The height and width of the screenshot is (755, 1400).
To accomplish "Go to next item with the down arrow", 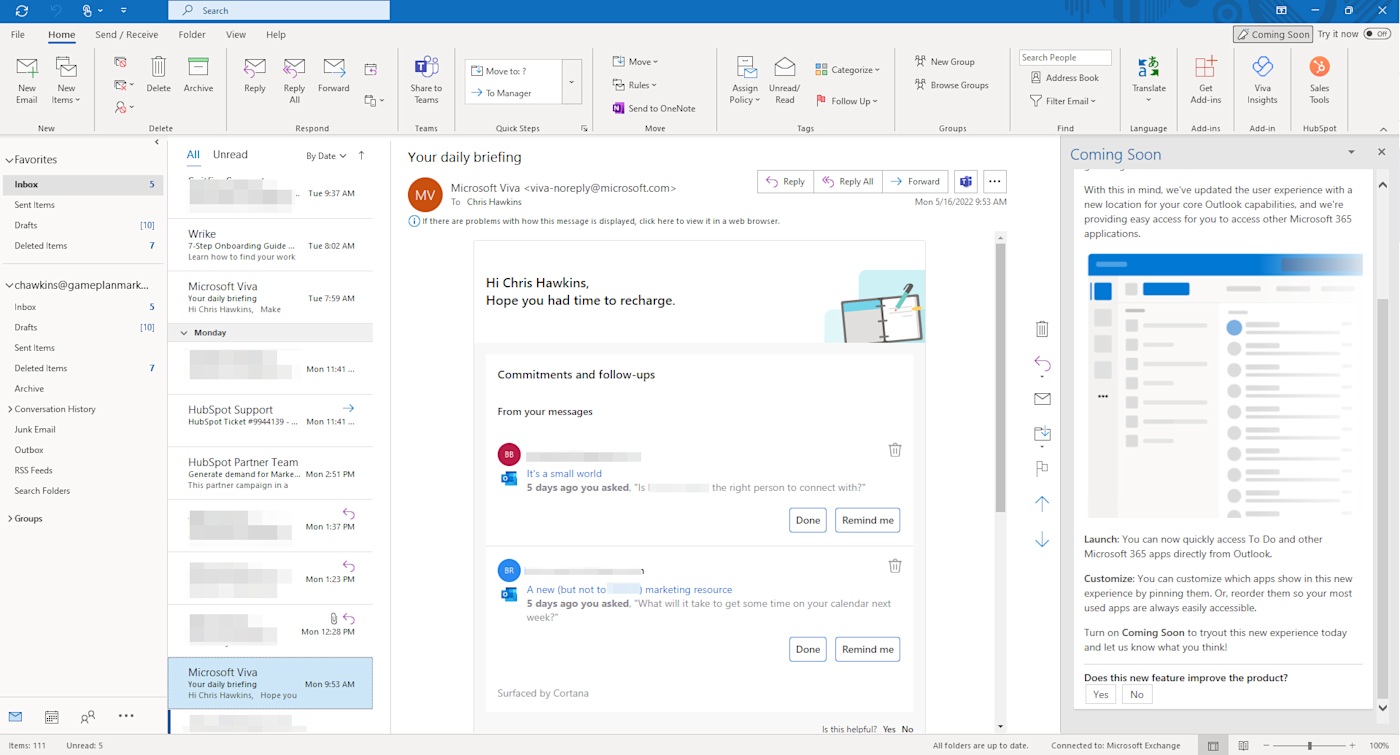I will click(x=1042, y=540).
